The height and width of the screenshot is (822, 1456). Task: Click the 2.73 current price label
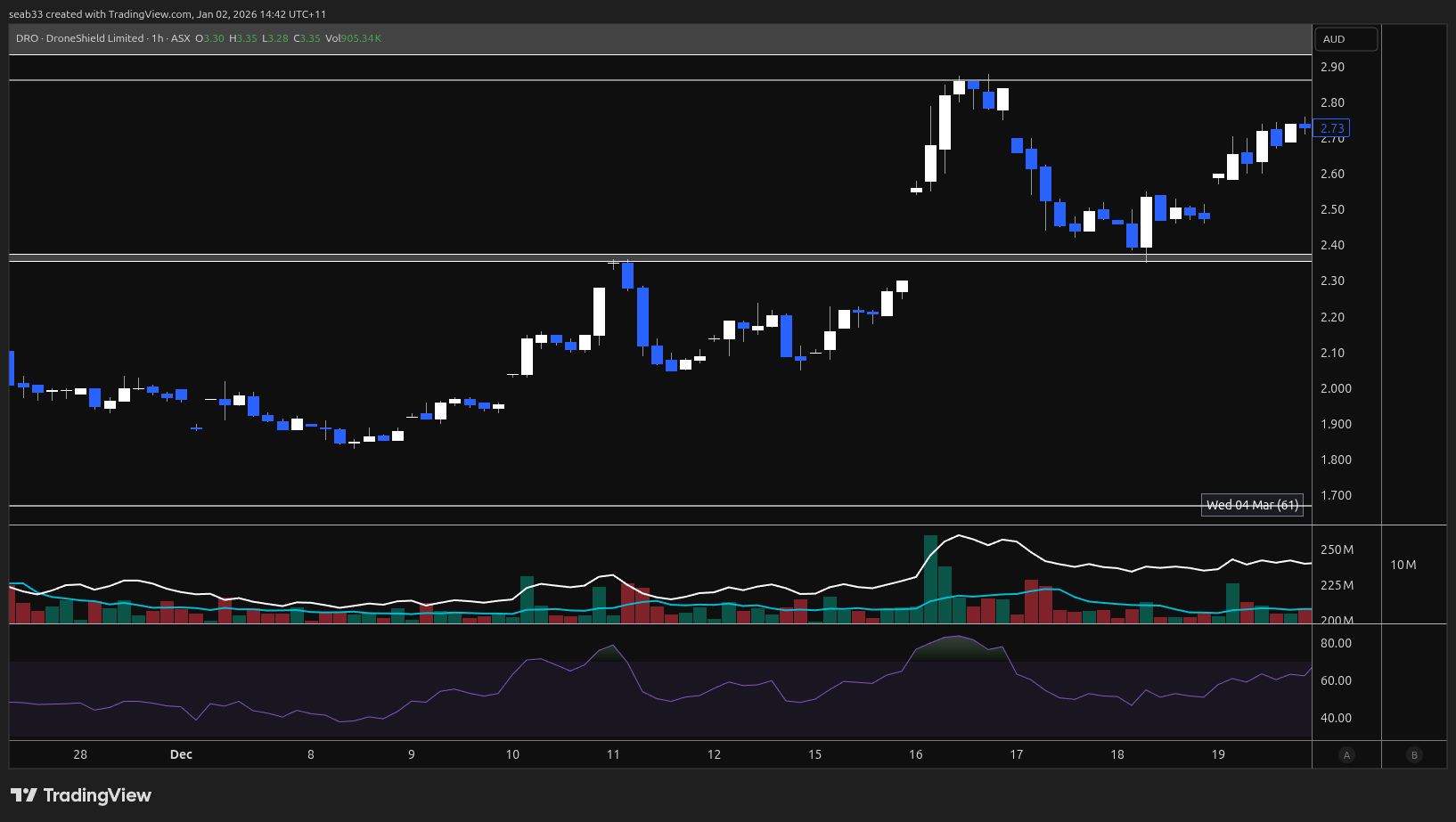click(1331, 128)
